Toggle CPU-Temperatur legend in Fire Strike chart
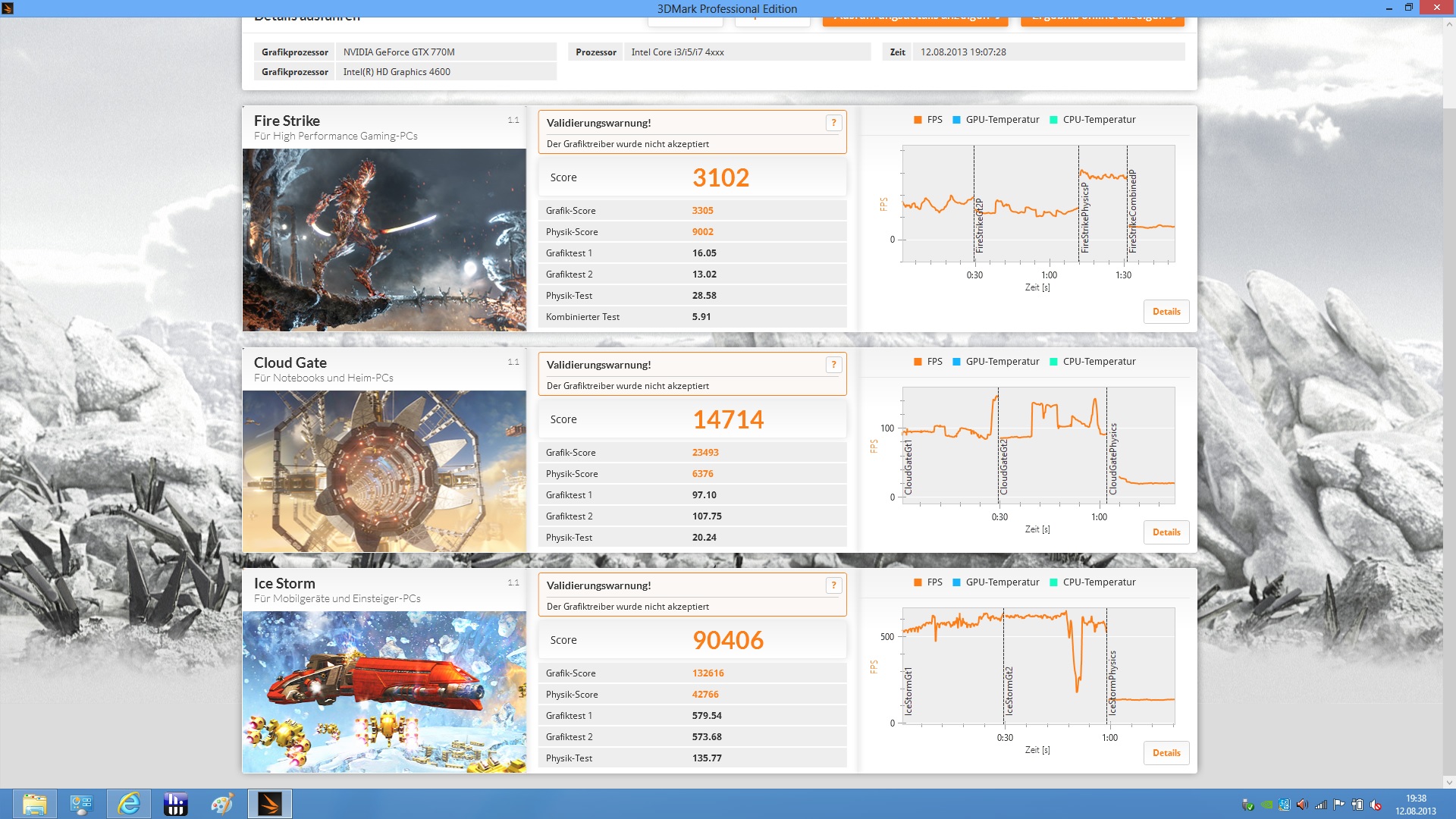Screen dimensions: 1456x819 [x=1092, y=120]
